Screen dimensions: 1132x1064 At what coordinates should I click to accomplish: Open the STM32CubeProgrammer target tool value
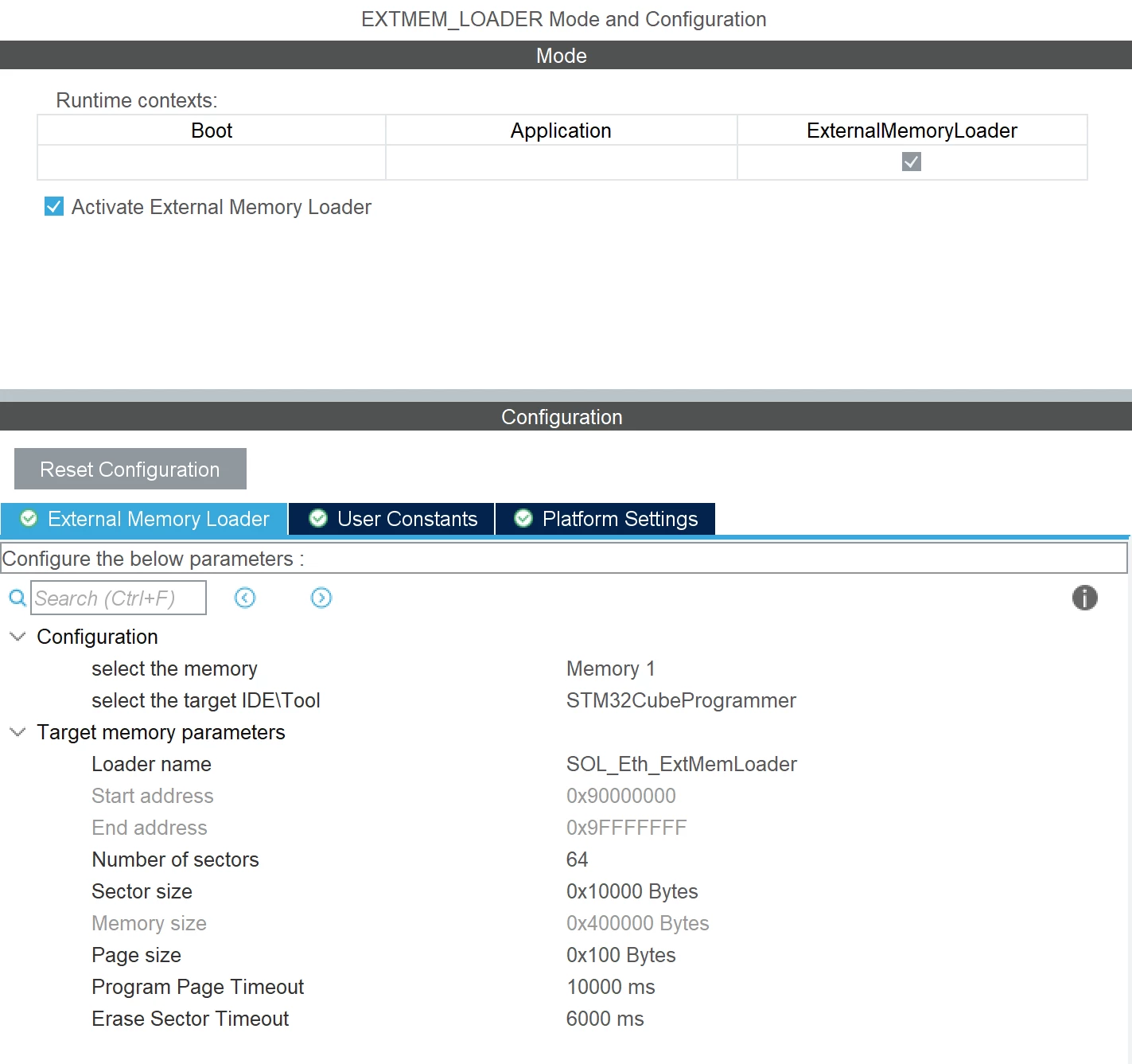click(x=681, y=700)
